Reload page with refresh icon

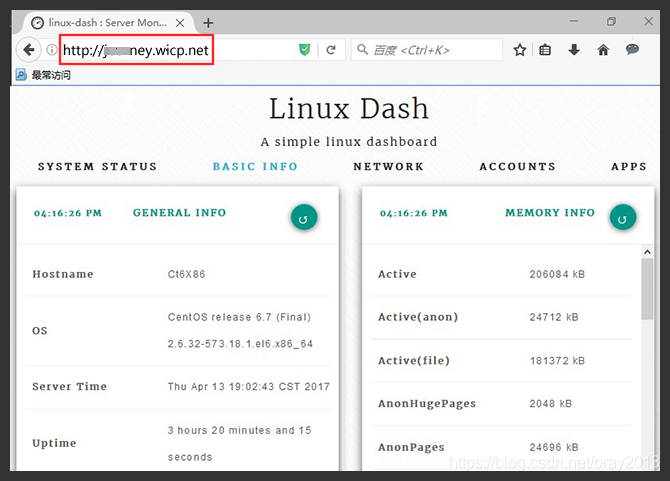[331, 50]
